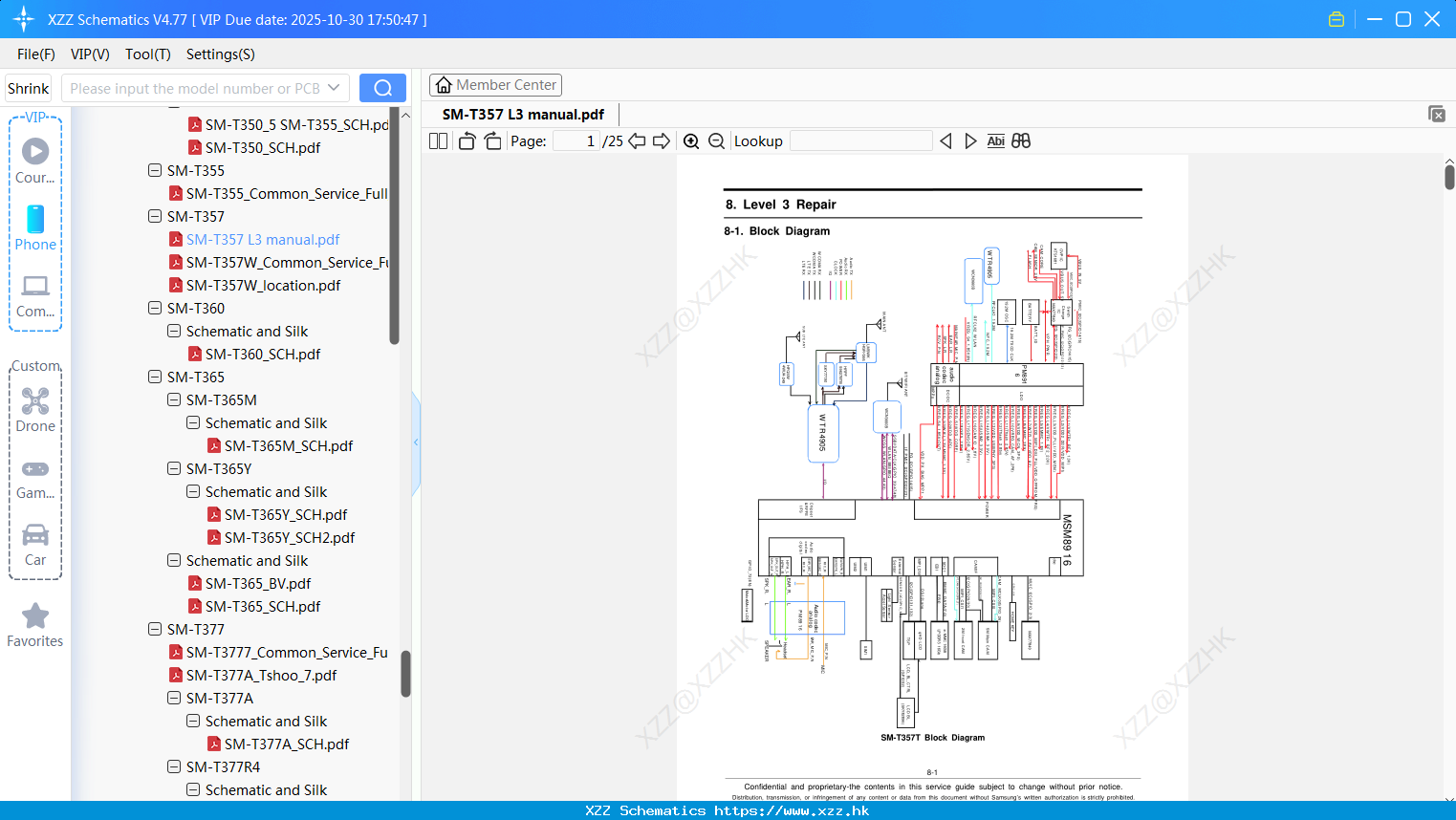The image size is (1456, 820).
Task: Switch to SM-T357 L3 manual.pdf tab
Action: (523, 115)
